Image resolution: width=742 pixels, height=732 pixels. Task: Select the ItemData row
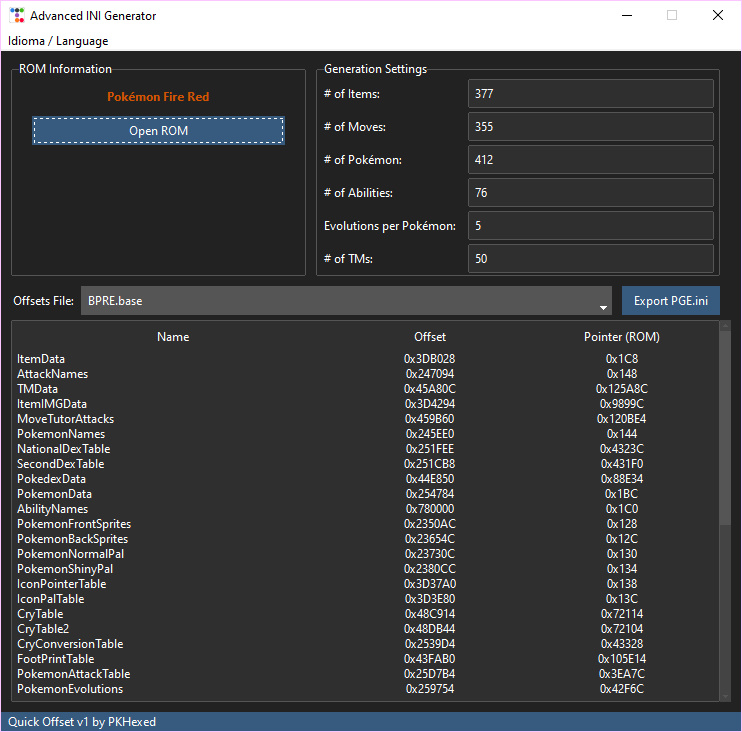[40, 359]
